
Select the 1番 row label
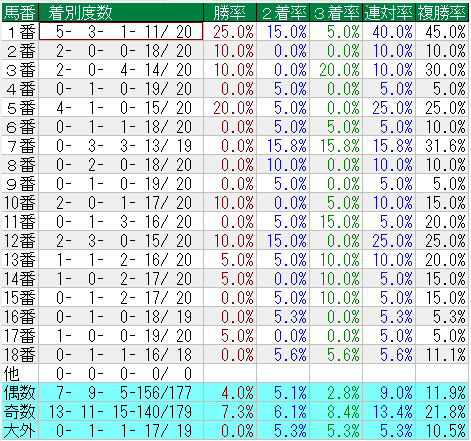click(20, 32)
